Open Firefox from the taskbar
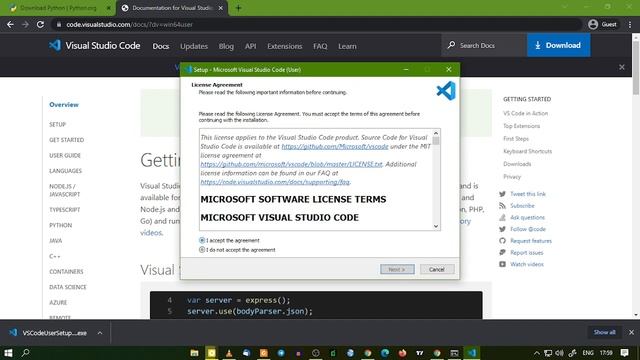Screen dimensions: 640x360 click(x=402, y=353)
